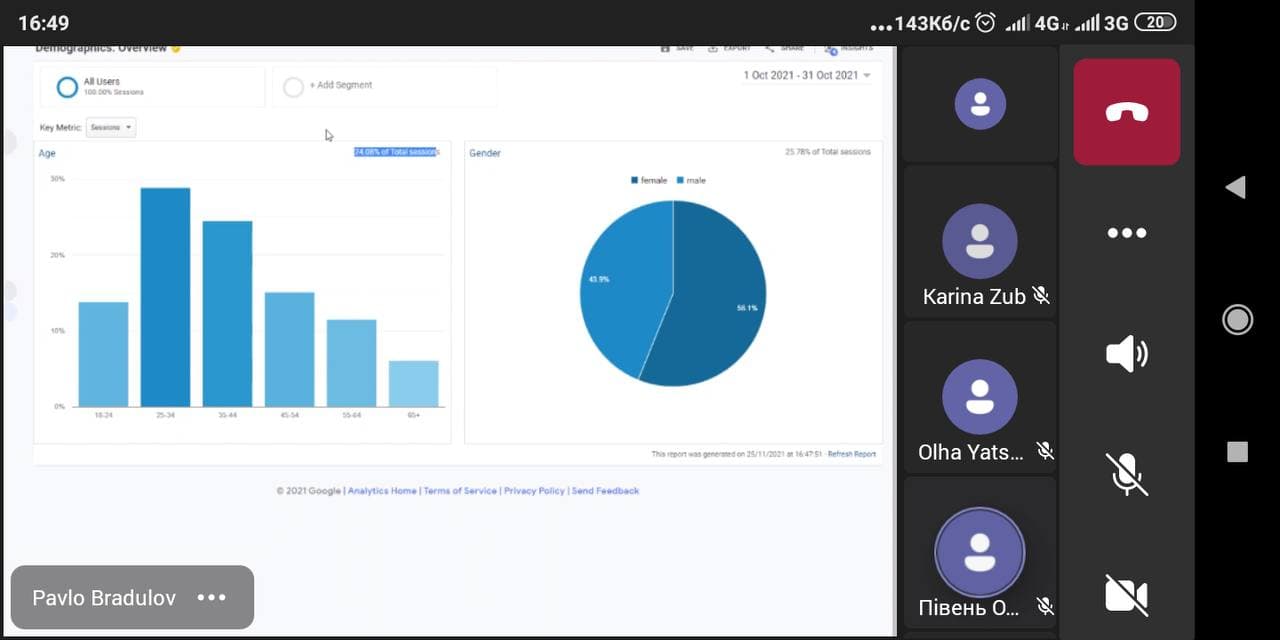Hang up with the red end call button
The height and width of the screenshot is (640, 1280).
pos(1126,112)
